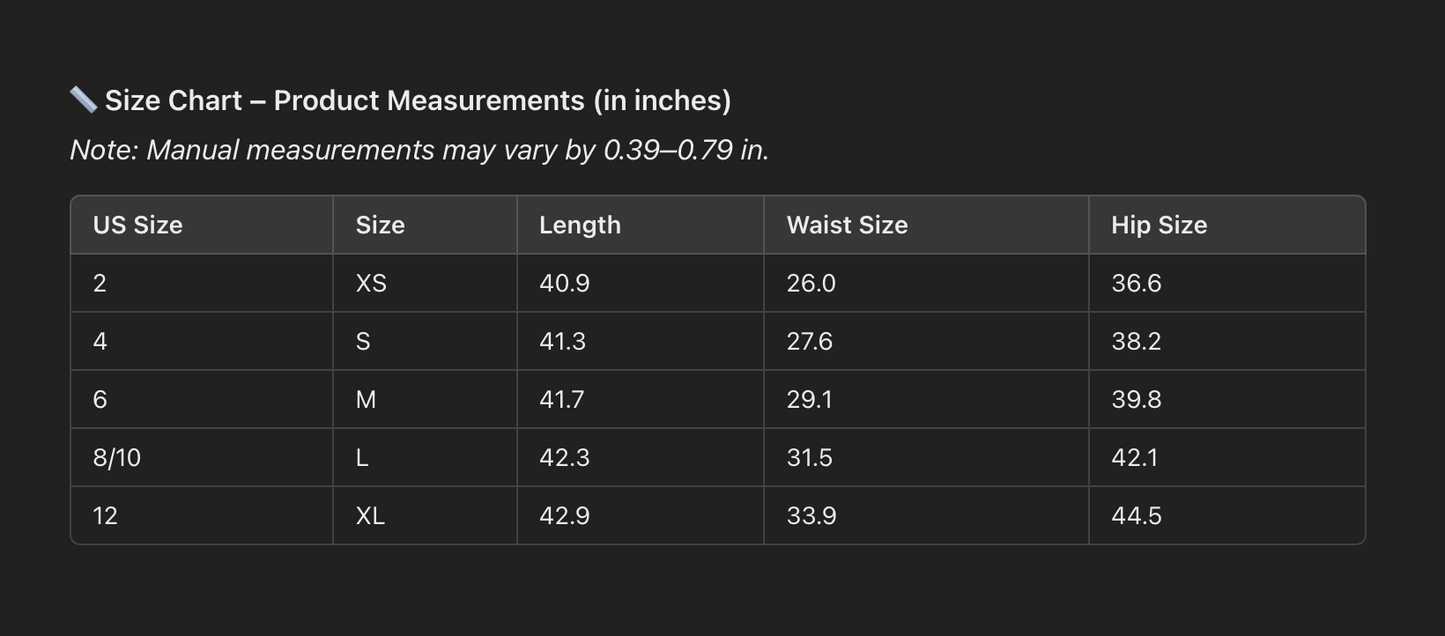Select the US Size column header
This screenshot has width=1445, height=636.
pyautogui.click(x=138, y=225)
